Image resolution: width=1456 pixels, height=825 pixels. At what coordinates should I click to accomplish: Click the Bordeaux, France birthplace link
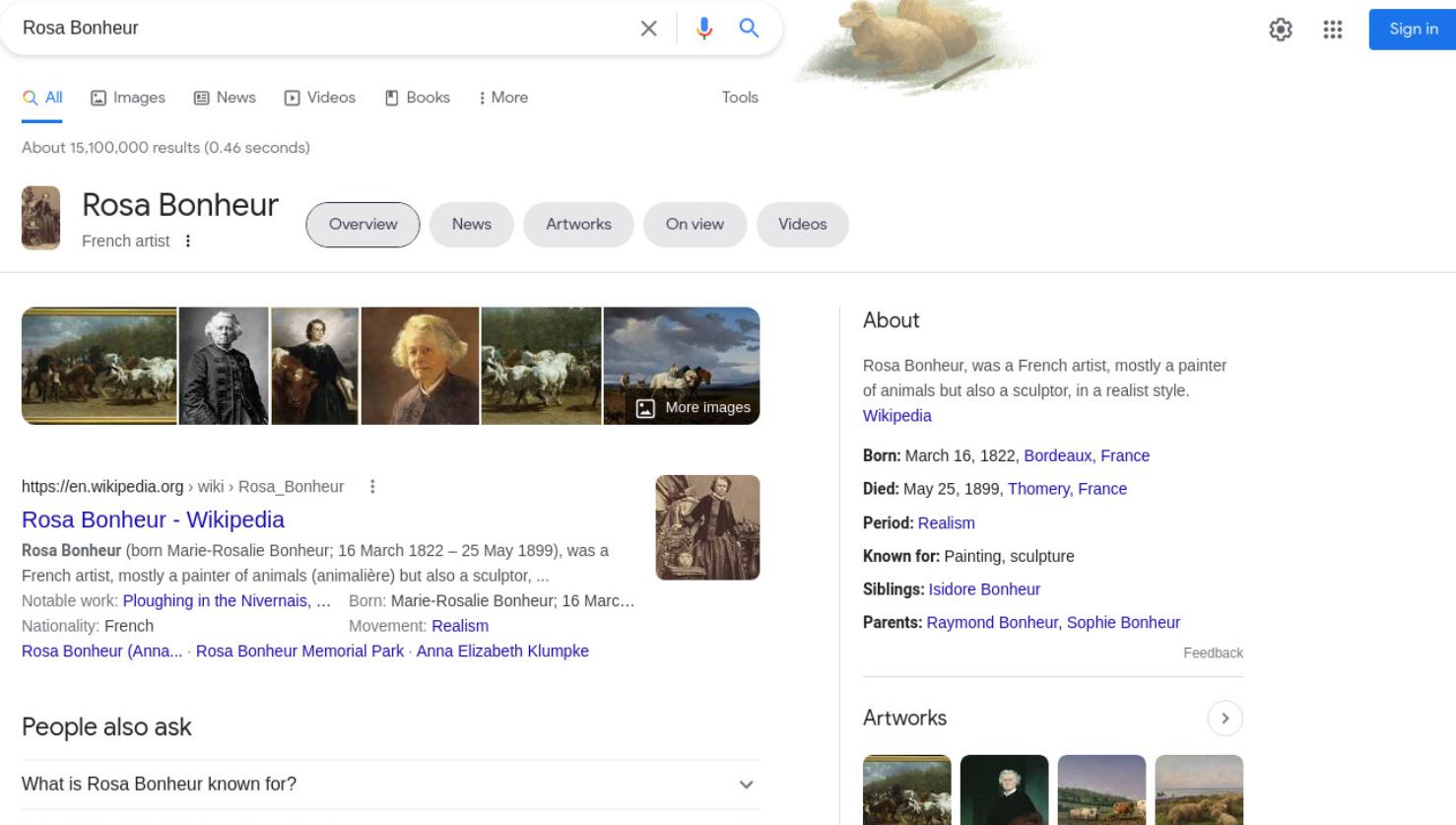coord(1087,455)
